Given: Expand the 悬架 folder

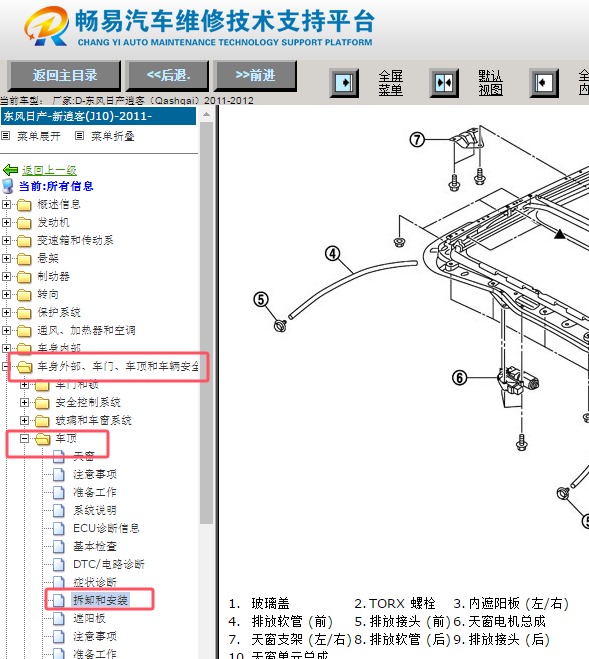Looking at the screenshot, I should tap(6, 258).
